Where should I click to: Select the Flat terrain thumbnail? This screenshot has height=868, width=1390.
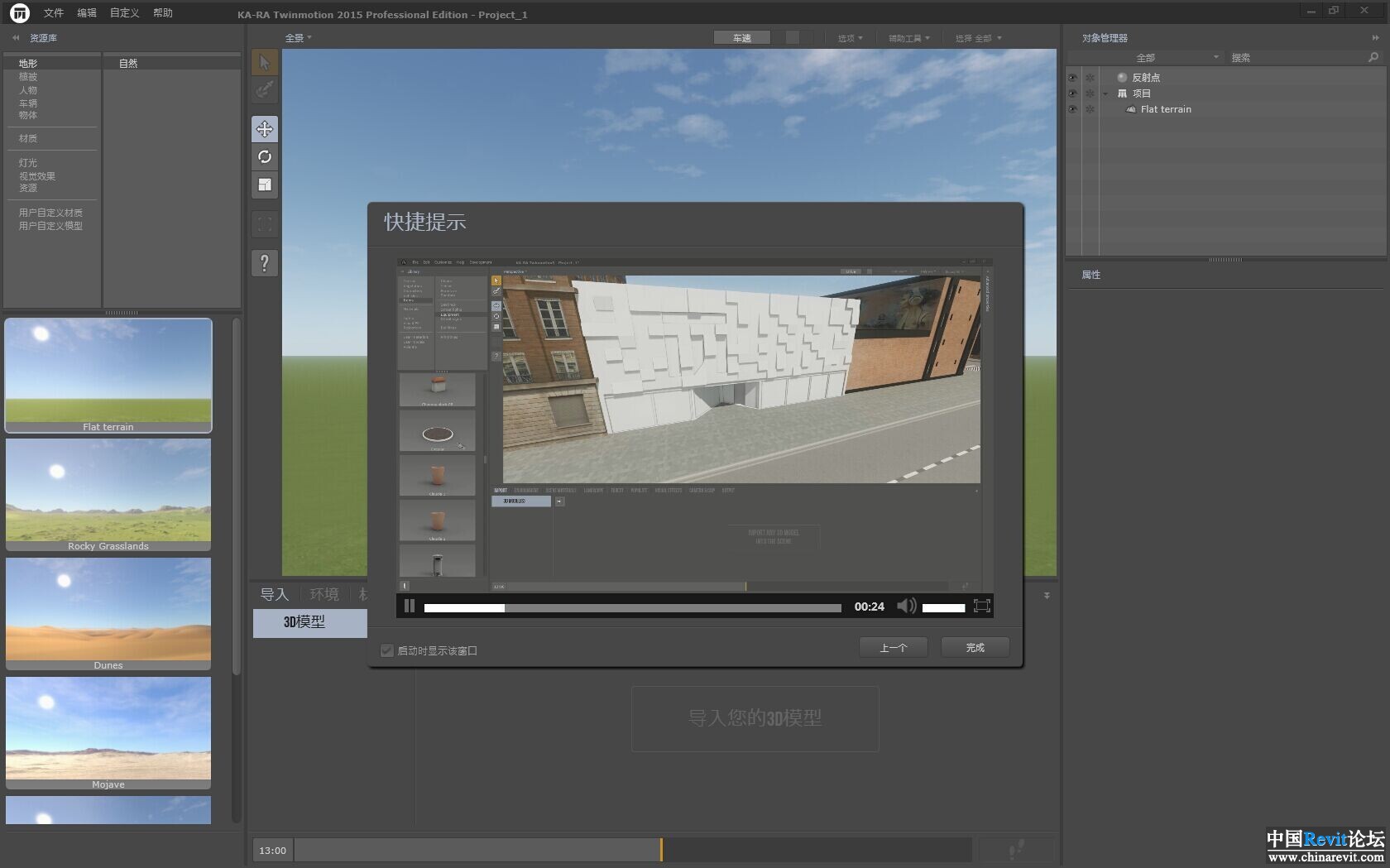(108, 376)
